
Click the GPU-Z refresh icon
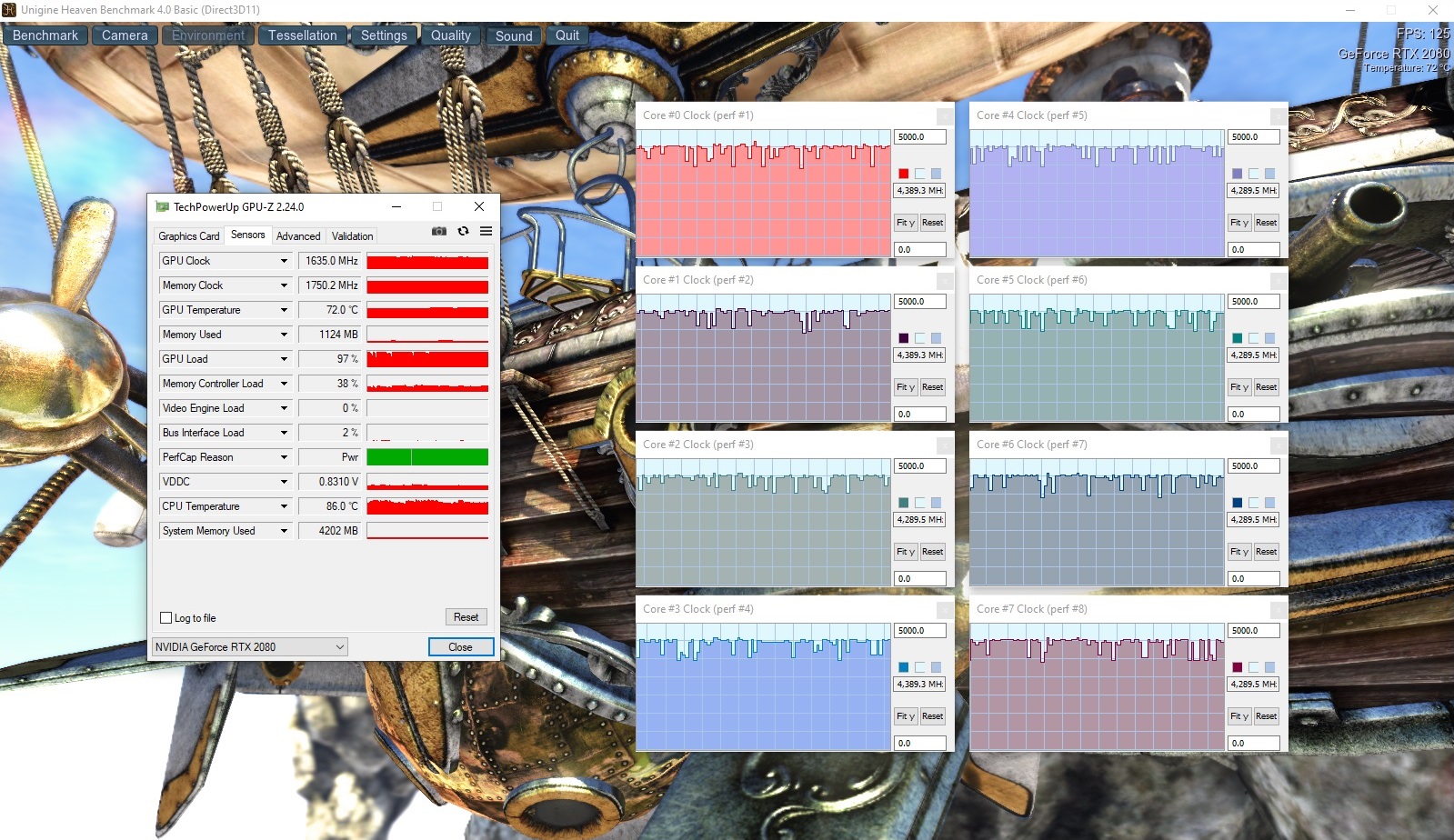(463, 232)
